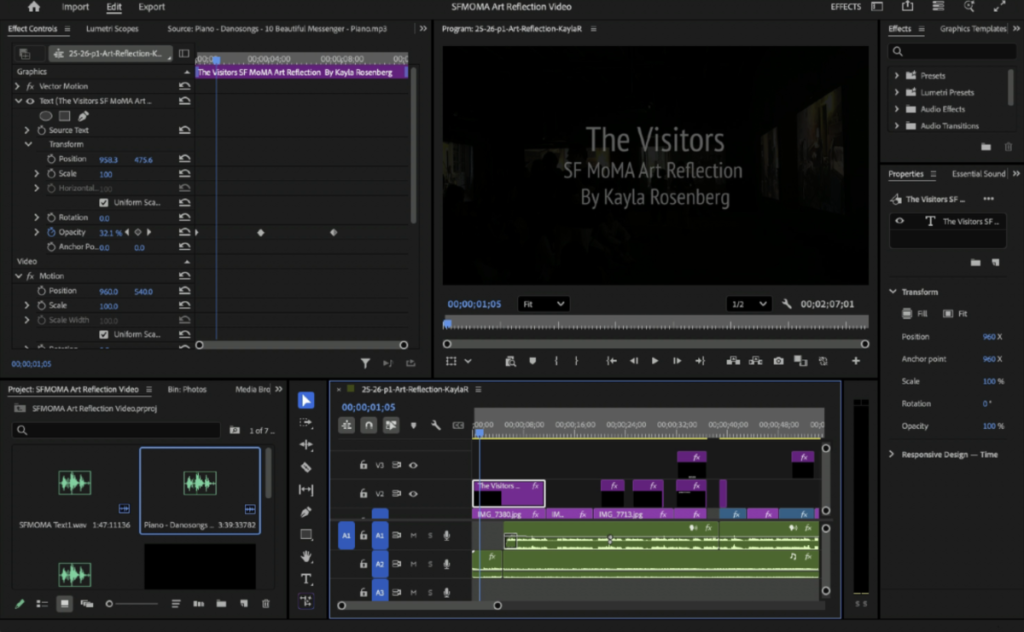
Task: Expand the Vector Motion effect
Action: [x=17, y=86]
